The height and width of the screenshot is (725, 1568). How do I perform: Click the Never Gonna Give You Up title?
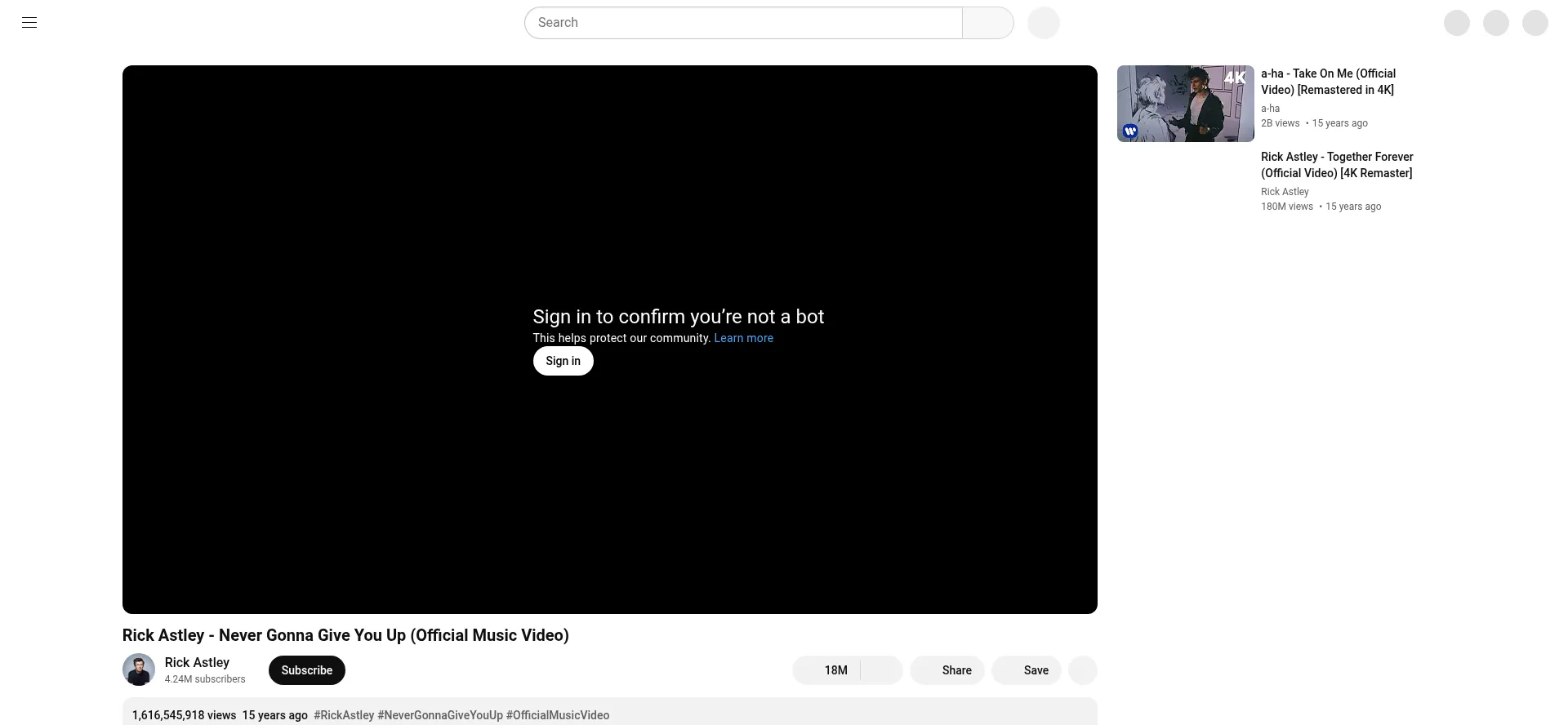coord(345,635)
